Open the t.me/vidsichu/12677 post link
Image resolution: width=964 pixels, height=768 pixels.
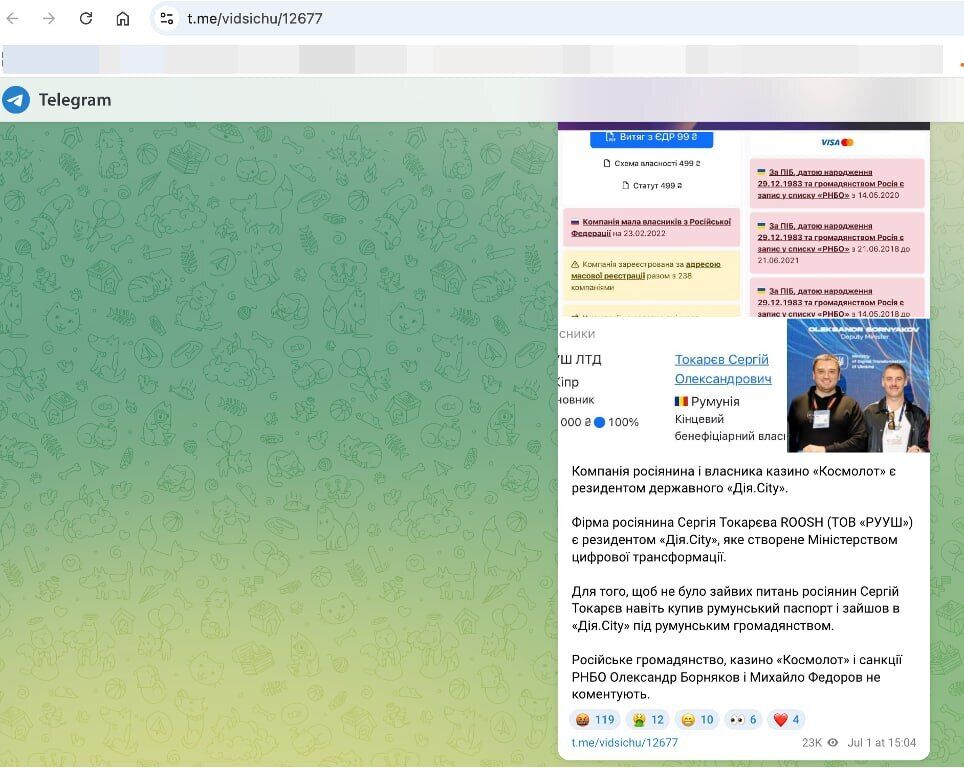625,743
